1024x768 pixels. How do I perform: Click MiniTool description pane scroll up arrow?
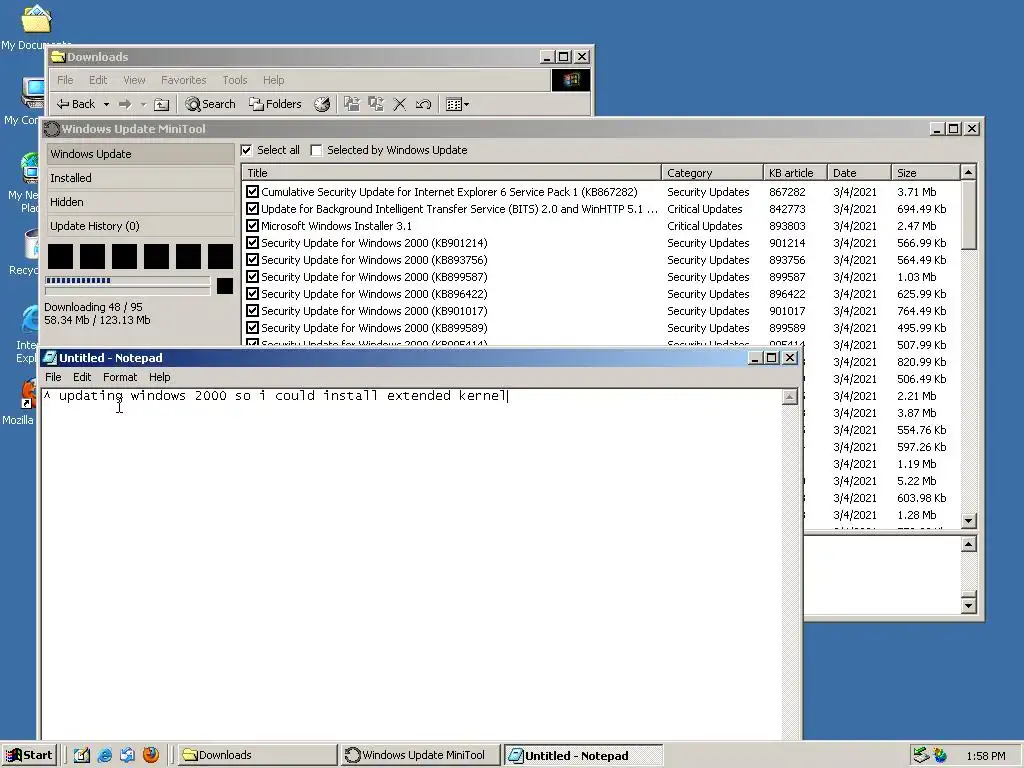click(x=968, y=544)
